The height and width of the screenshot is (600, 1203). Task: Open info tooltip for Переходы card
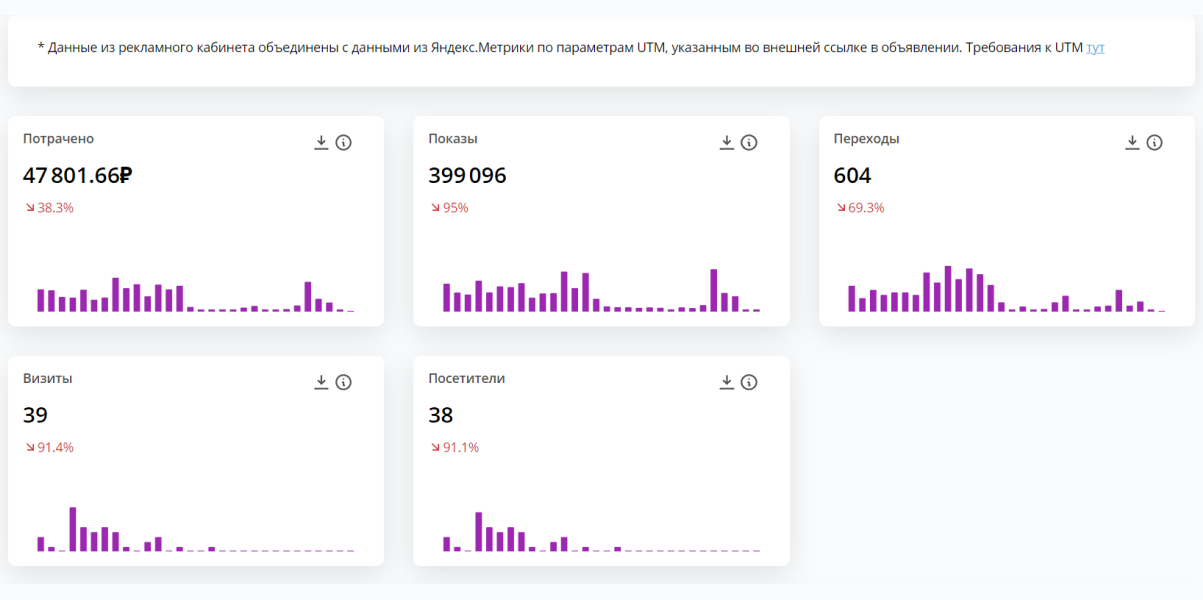[1155, 143]
